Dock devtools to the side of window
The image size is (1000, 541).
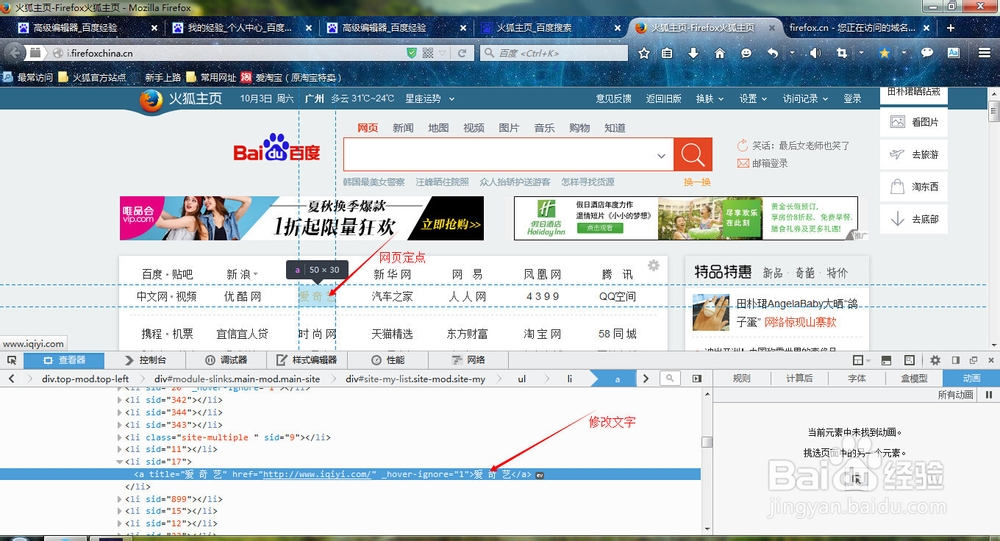(955, 360)
